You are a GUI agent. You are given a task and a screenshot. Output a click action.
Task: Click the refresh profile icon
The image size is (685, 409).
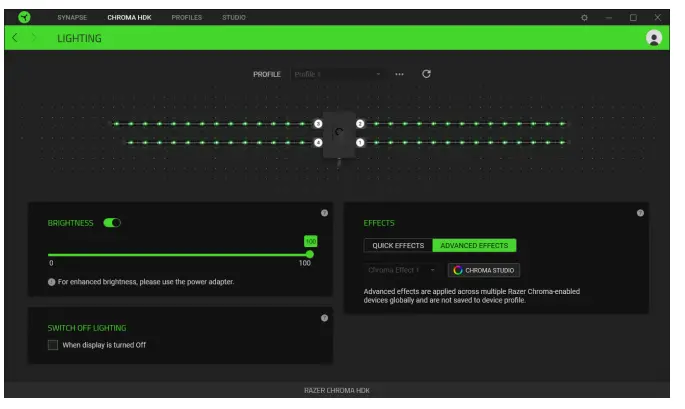pos(426,74)
